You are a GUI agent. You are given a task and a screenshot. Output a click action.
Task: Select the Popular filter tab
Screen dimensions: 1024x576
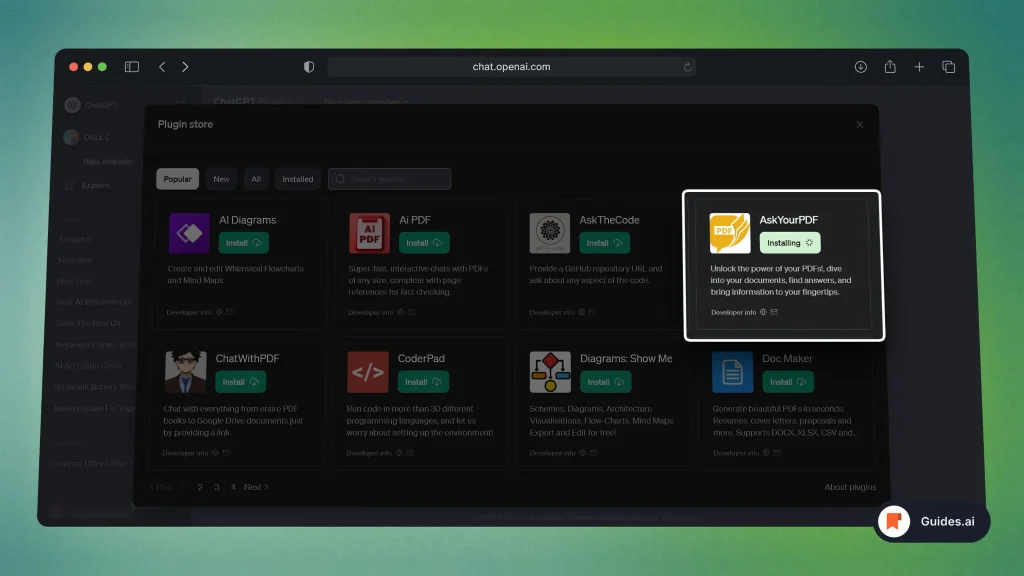point(178,179)
